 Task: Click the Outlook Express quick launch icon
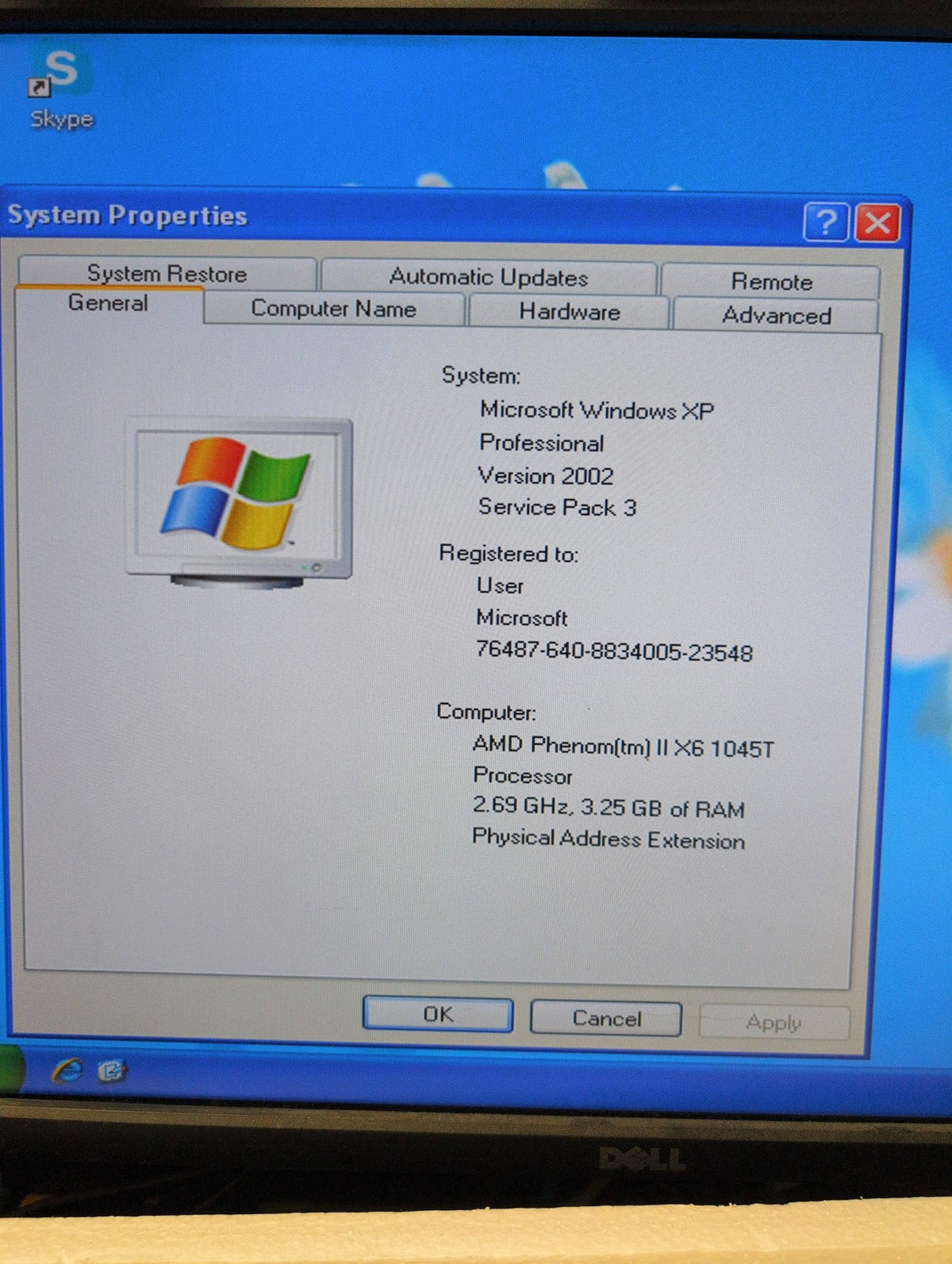point(112,1071)
